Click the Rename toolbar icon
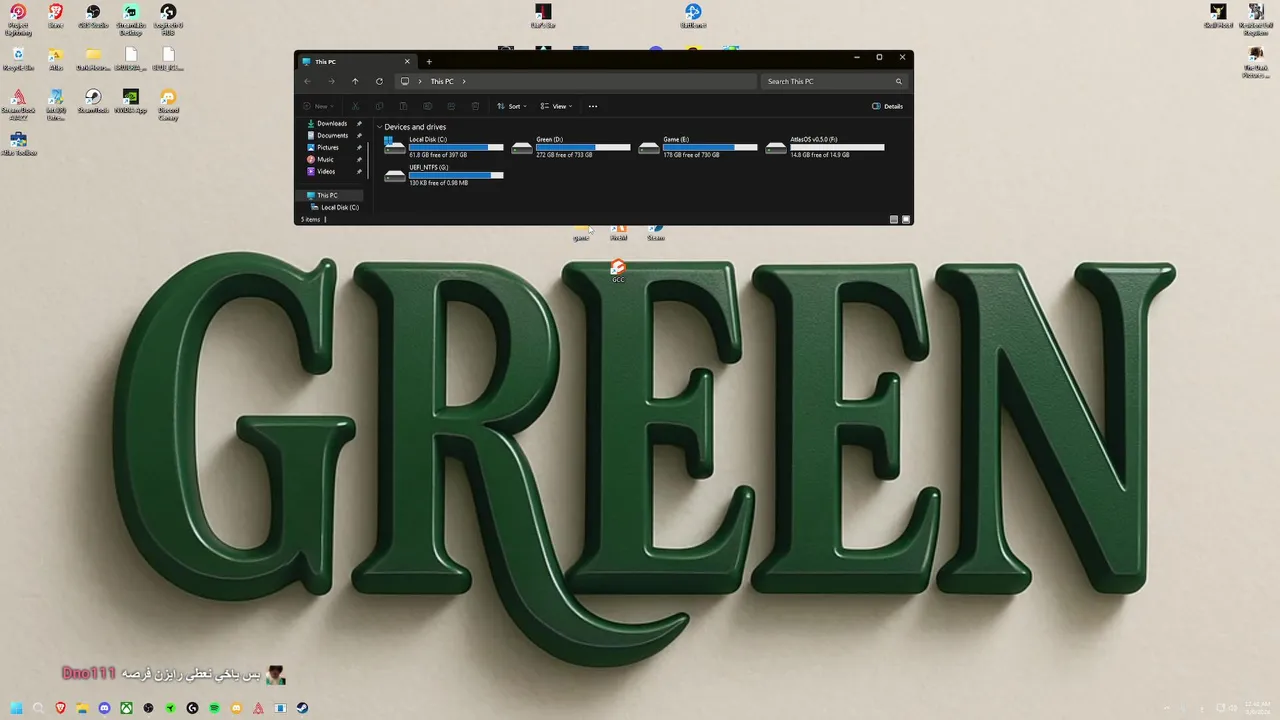This screenshot has height=720, width=1280. pyautogui.click(x=427, y=106)
